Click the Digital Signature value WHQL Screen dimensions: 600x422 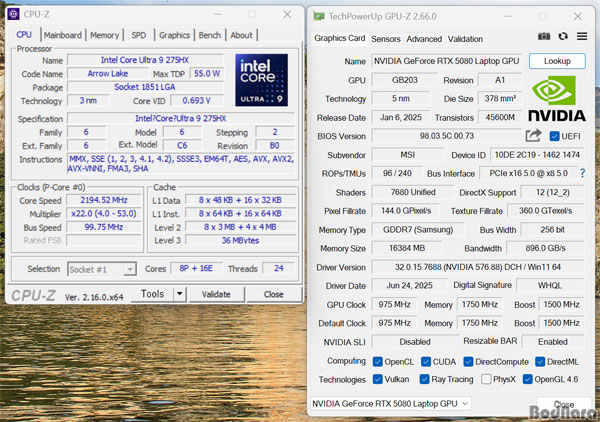pyautogui.click(x=550, y=285)
